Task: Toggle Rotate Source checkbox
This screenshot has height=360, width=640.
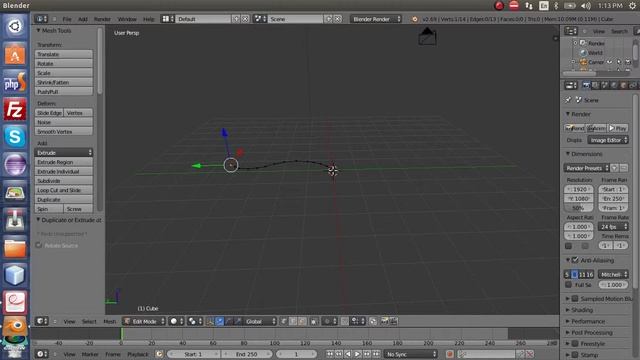Action: coord(39,245)
